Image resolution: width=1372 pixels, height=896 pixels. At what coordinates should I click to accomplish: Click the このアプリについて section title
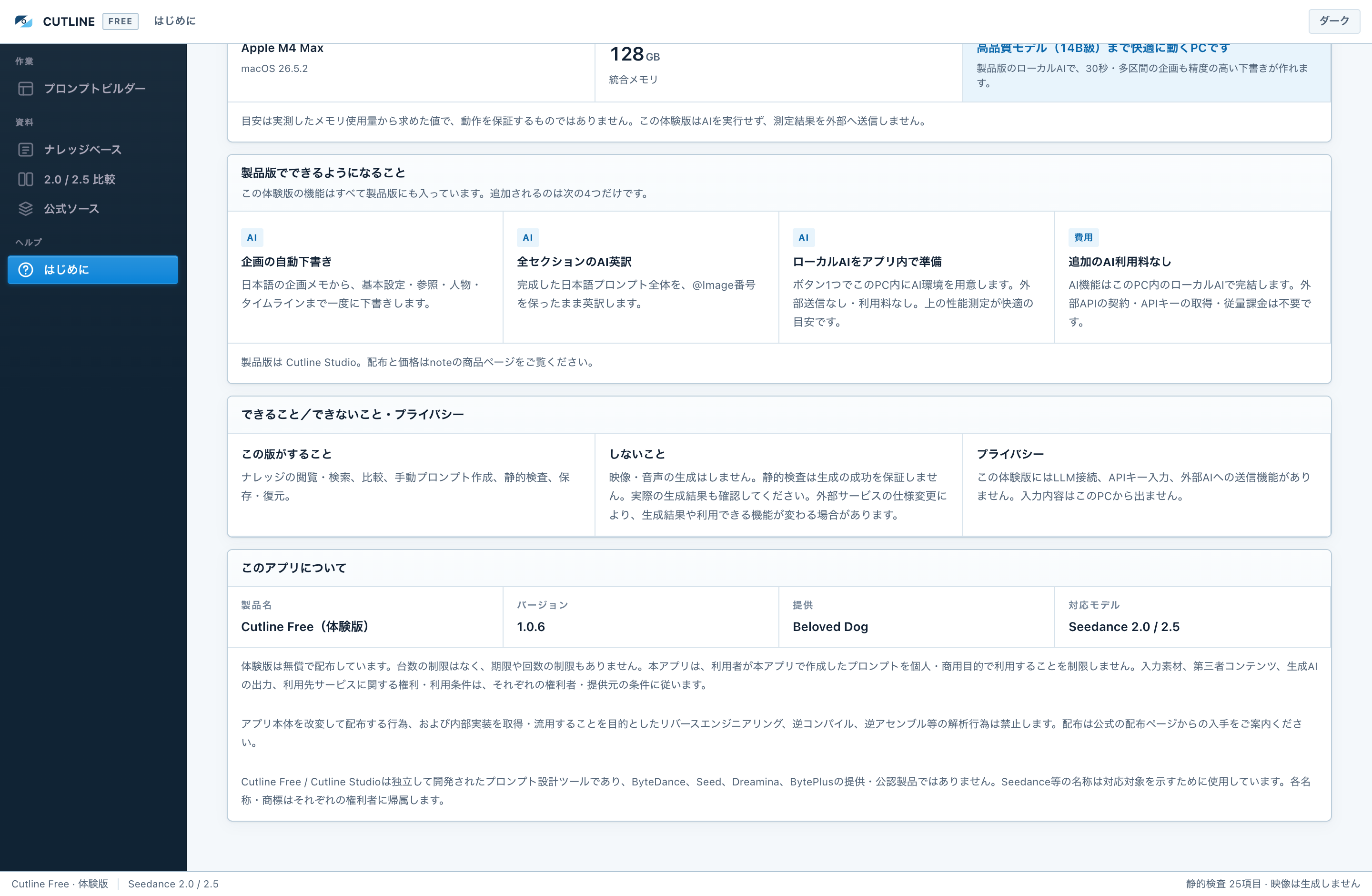pos(293,568)
